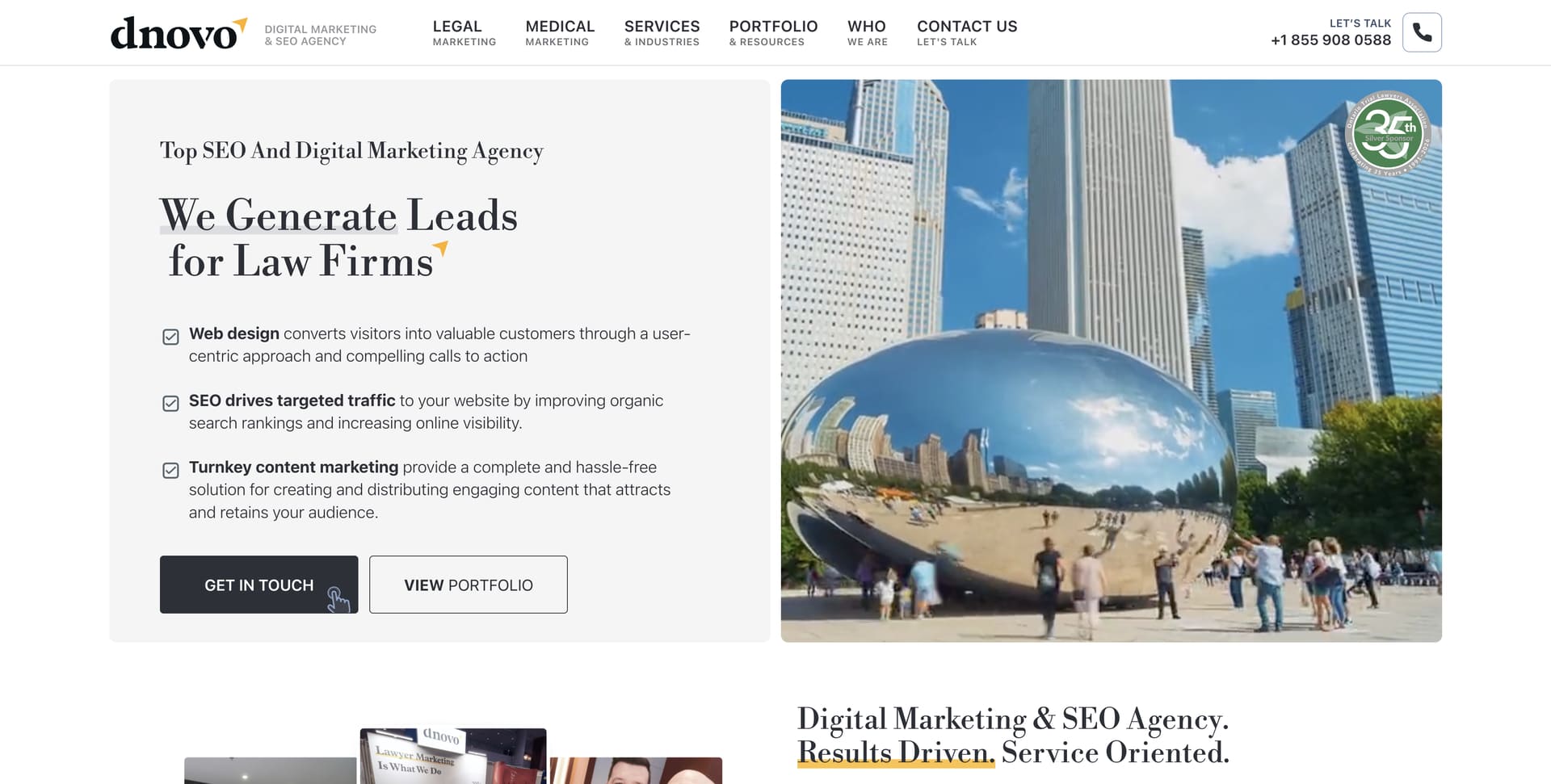Image resolution: width=1551 pixels, height=784 pixels.
Task: Open Portfolio & Resources menu item
Action: 773,33
